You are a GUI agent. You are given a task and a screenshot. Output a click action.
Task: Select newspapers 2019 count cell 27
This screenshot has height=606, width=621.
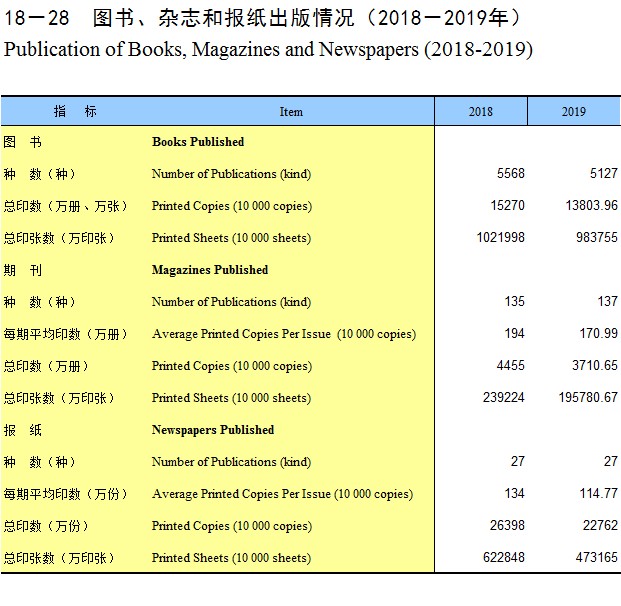point(611,461)
